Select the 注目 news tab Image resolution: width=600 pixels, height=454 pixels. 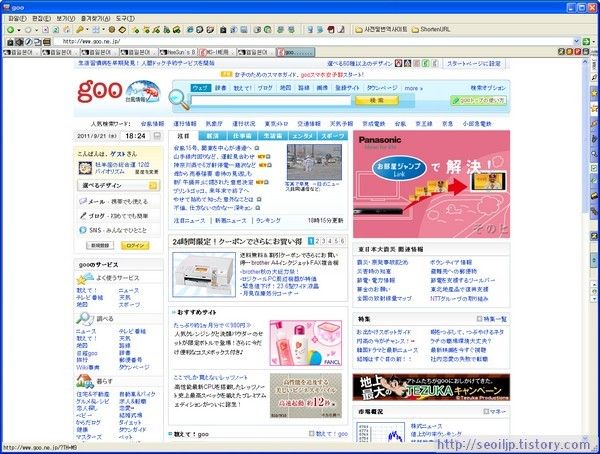coord(184,136)
